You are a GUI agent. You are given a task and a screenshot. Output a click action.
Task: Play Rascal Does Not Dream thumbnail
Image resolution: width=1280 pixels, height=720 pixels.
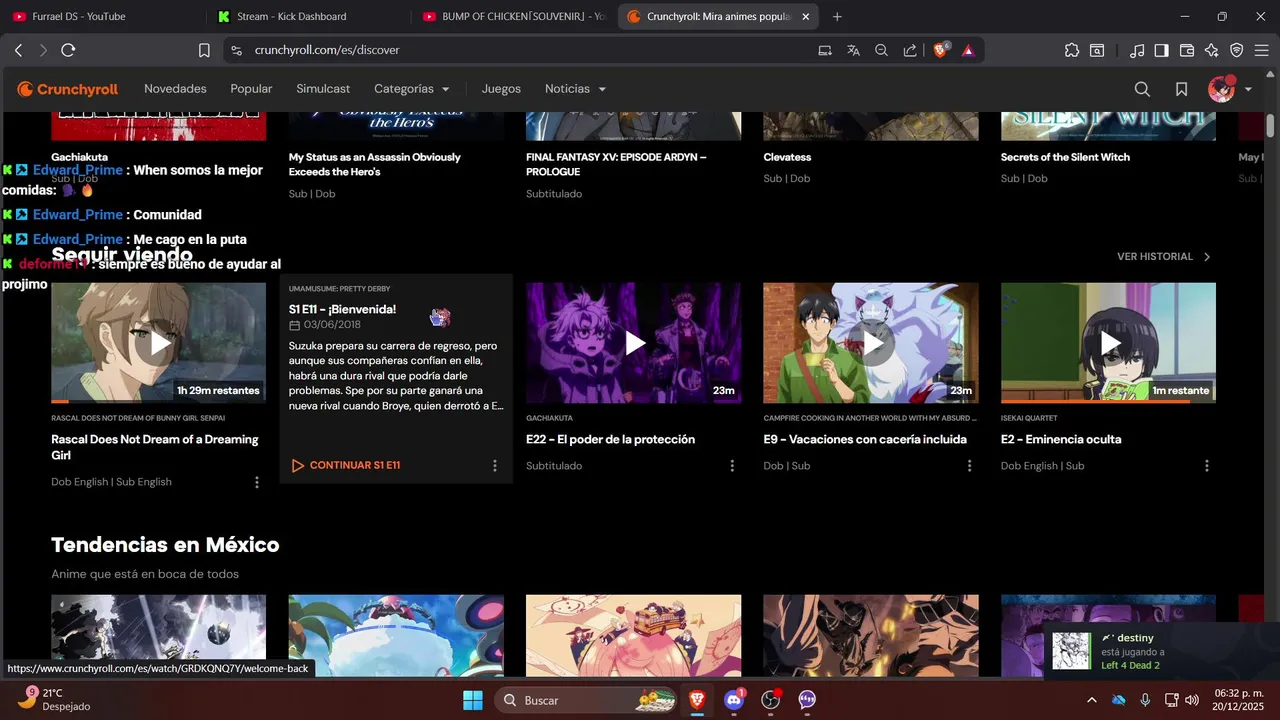159,343
